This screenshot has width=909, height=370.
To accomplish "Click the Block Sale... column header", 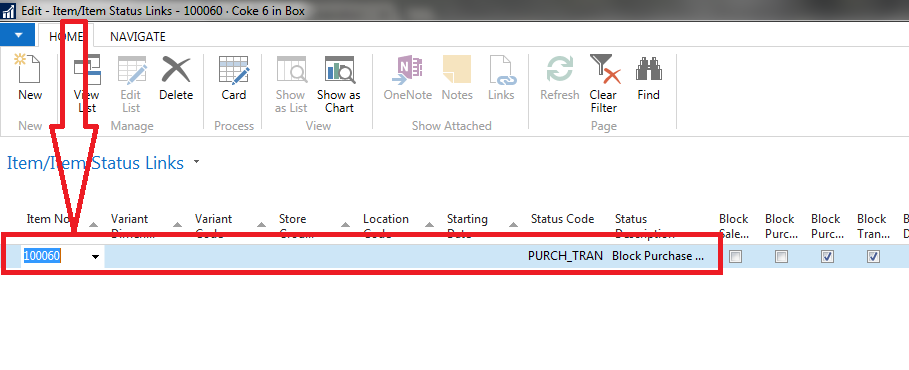I will pos(734,226).
